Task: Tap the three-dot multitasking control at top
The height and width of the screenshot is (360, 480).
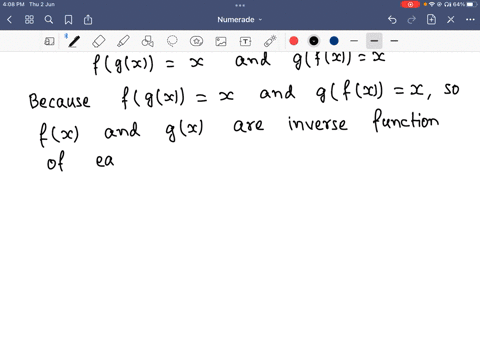Action: tap(240, 5)
